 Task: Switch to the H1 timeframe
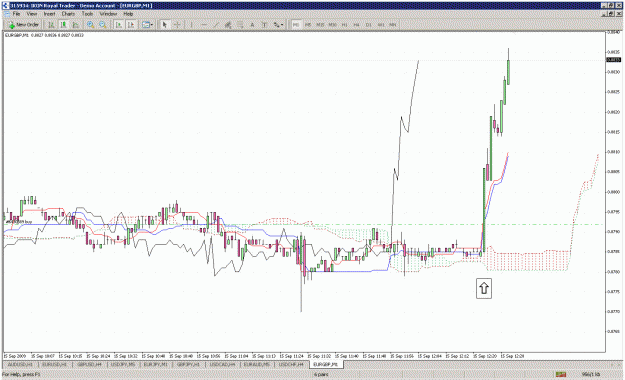coord(344,25)
